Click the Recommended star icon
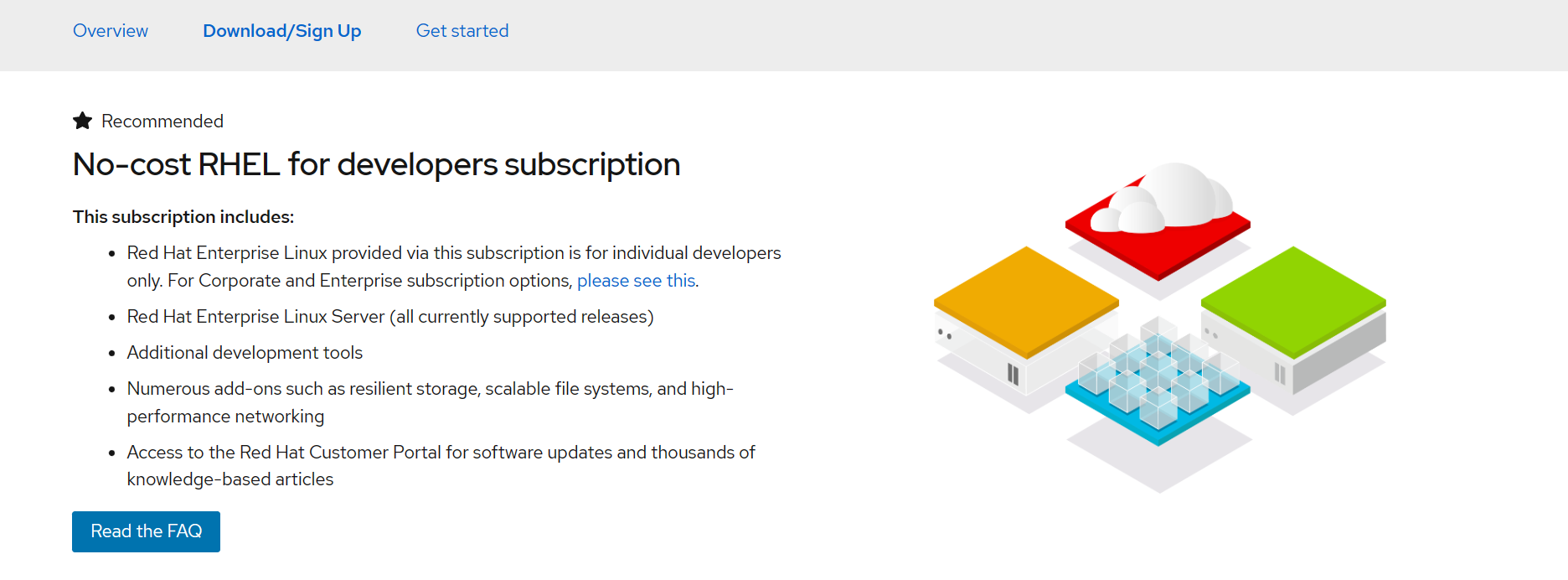Viewport: 1568px width, 580px height. pyautogui.click(x=82, y=121)
